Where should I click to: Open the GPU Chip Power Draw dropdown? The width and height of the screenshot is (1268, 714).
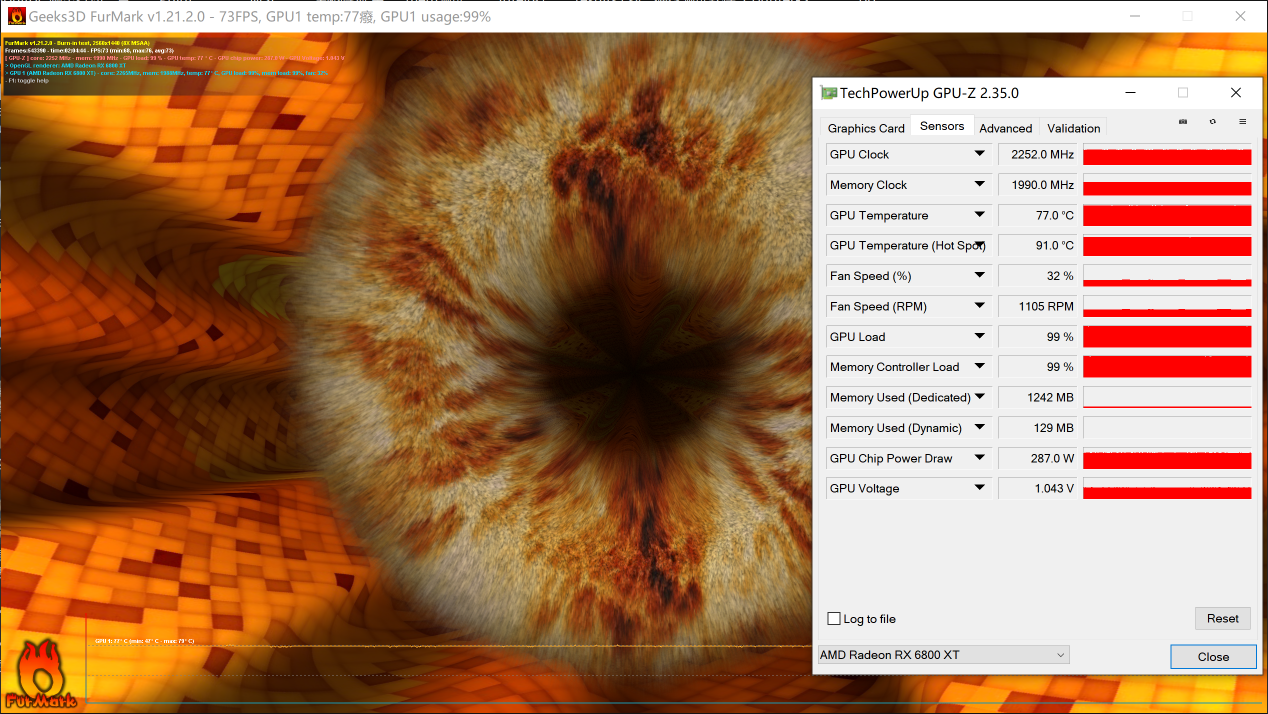(980, 458)
